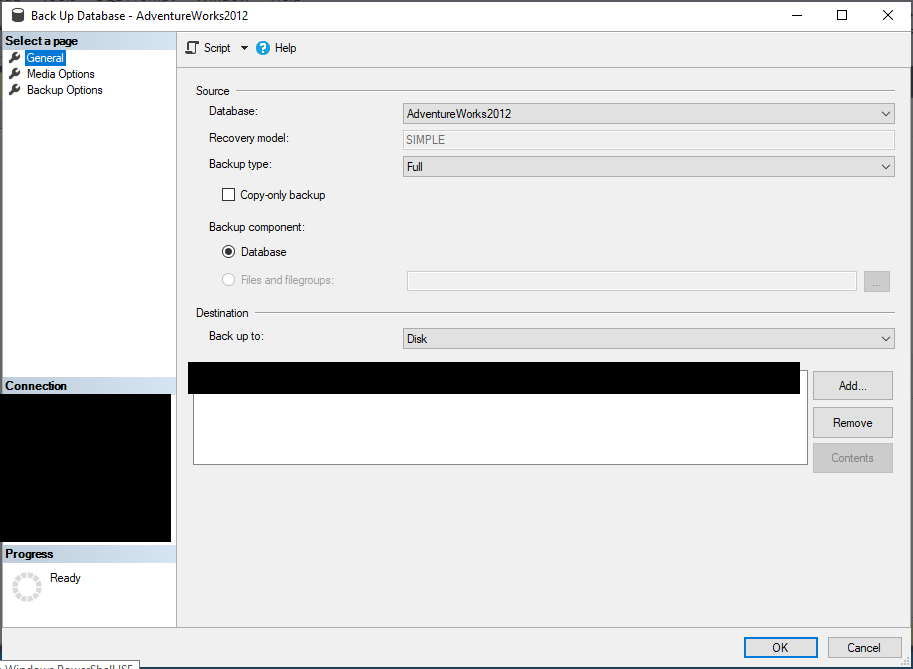Click the Remove destination button
Screen dimensions: 913x669
point(852,423)
